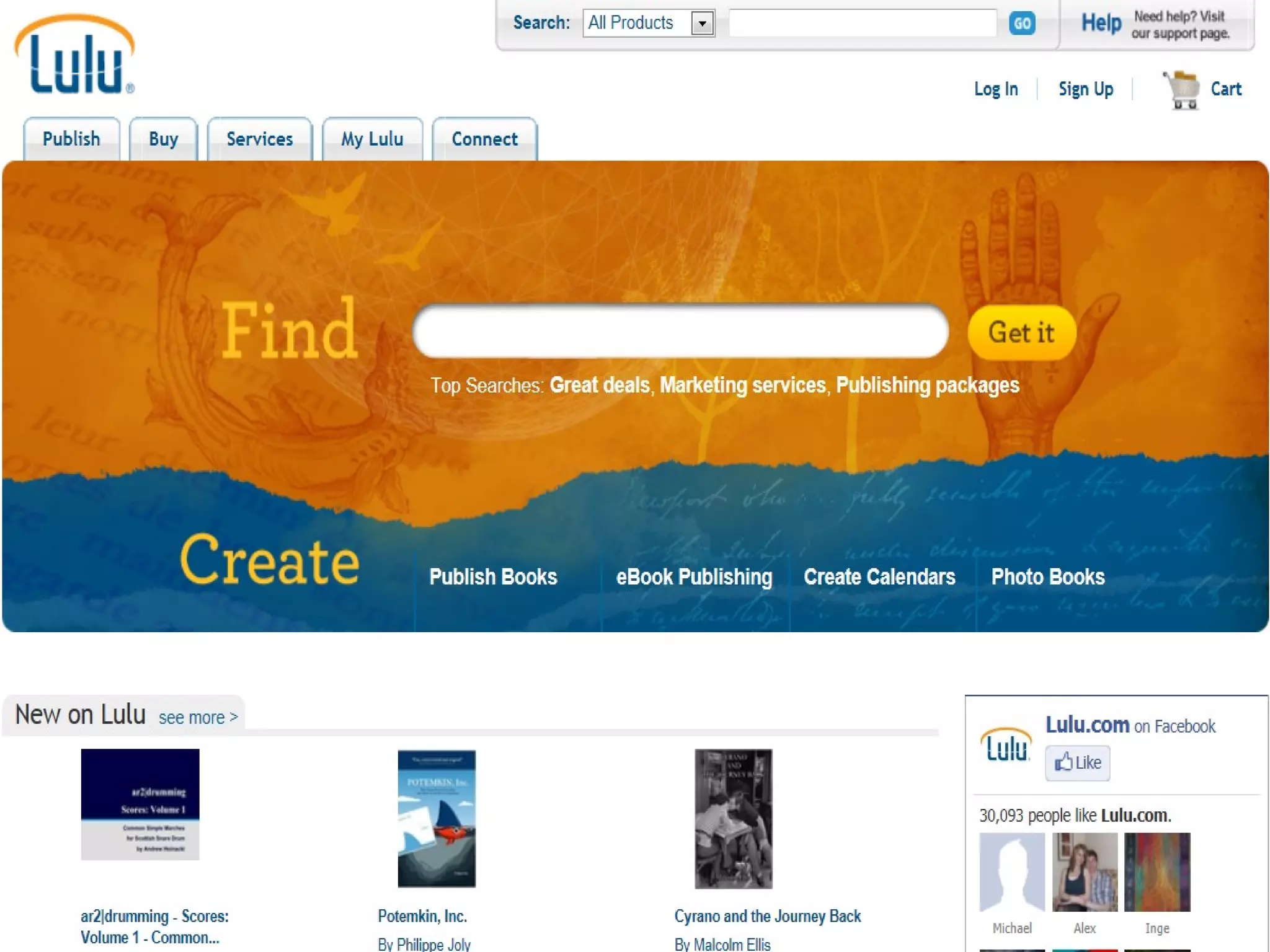
Task: Click the yellow Get it button
Action: click(x=1021, y=333)
